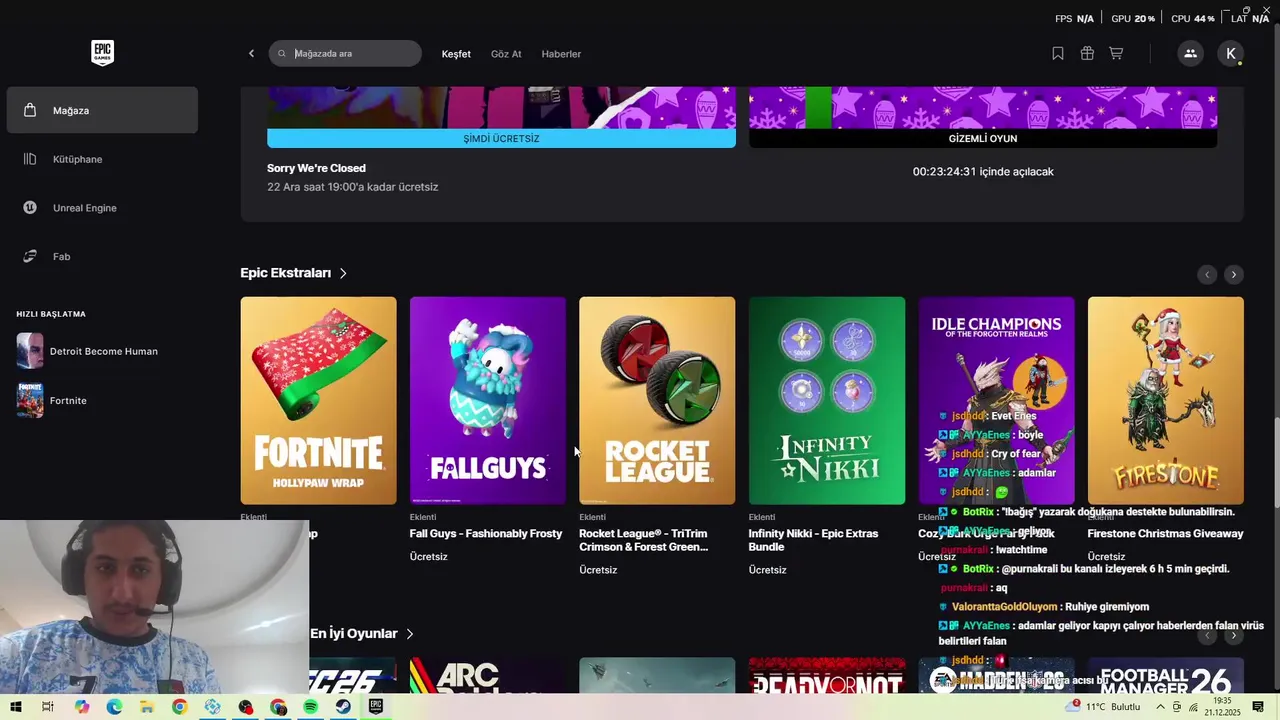
Task: Open the wishlist bookmark icon
Action: coord(1058,54)
